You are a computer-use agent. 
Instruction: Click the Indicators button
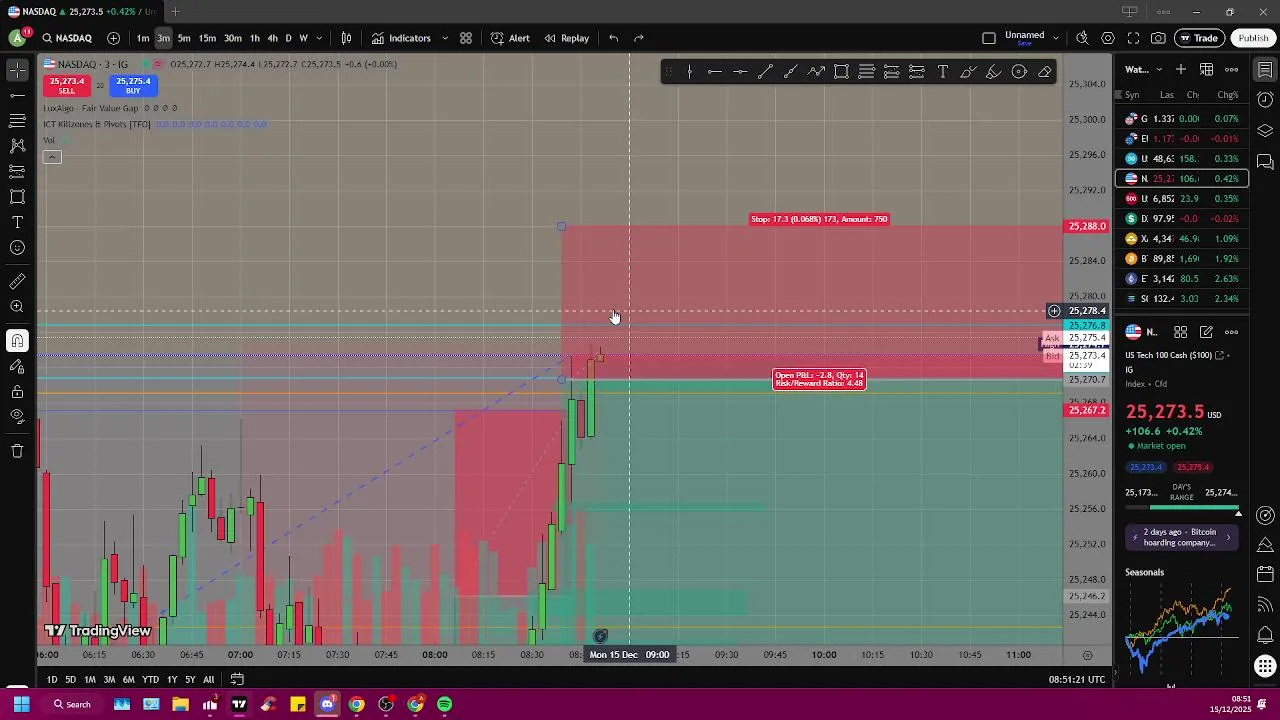pyautogui.click(x=401, y=38)
